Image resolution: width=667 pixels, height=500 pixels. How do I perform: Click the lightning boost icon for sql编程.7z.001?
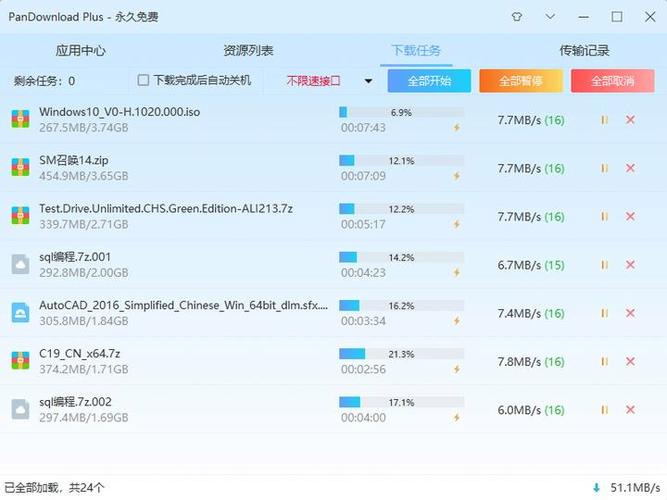456,272
